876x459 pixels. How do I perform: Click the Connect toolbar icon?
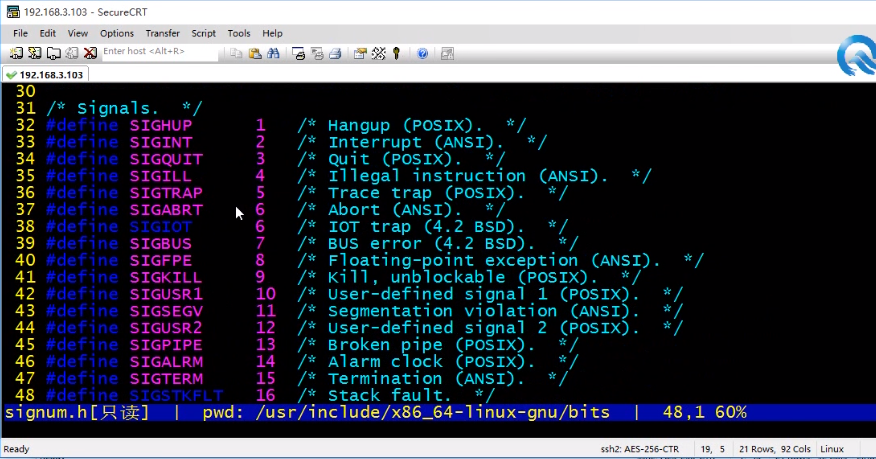[16, 53]
